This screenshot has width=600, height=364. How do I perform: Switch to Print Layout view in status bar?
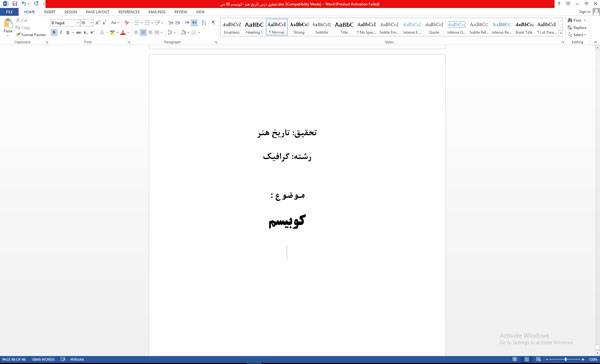(527, 359)
